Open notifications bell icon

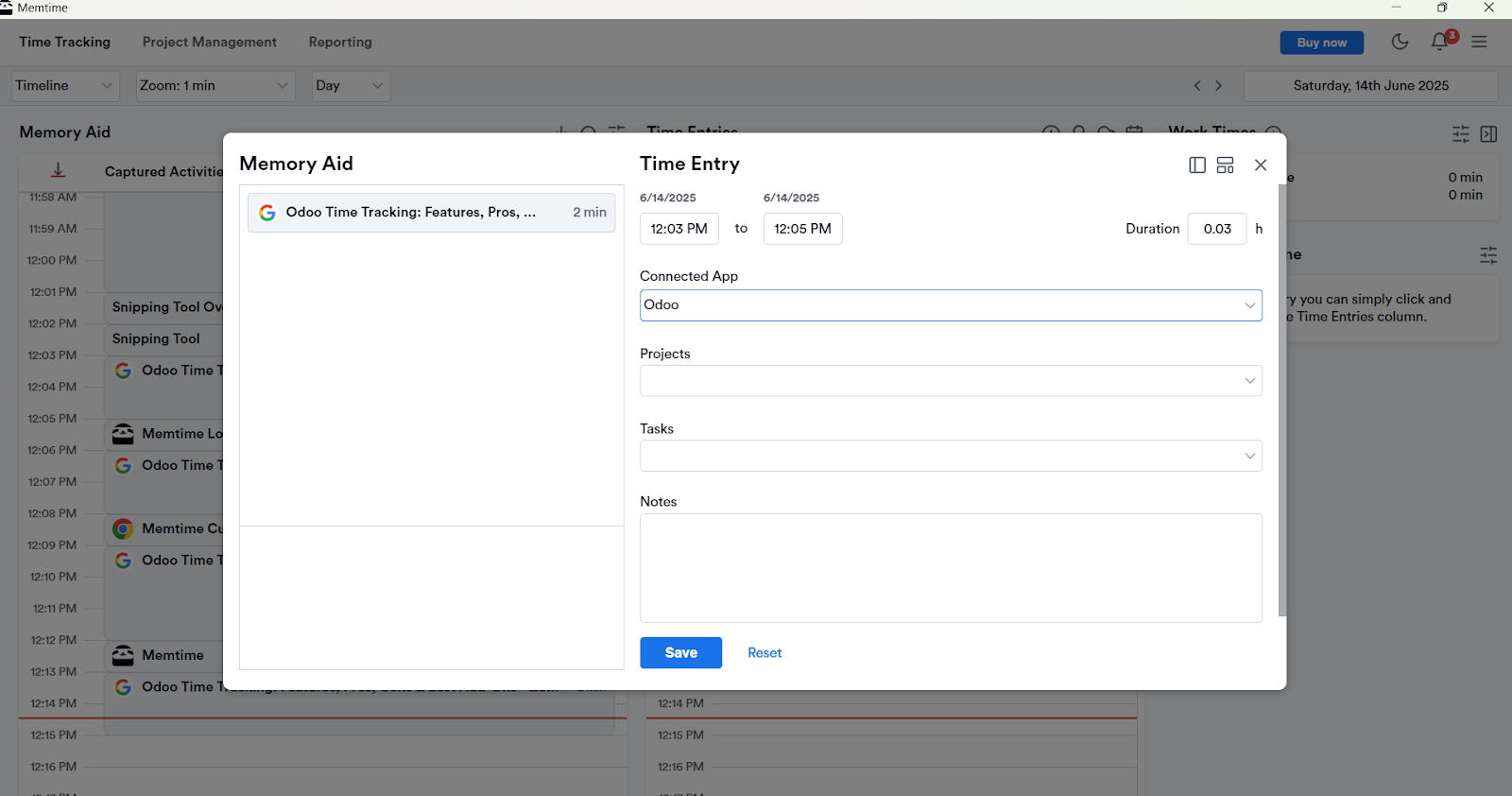point(1439,42)
